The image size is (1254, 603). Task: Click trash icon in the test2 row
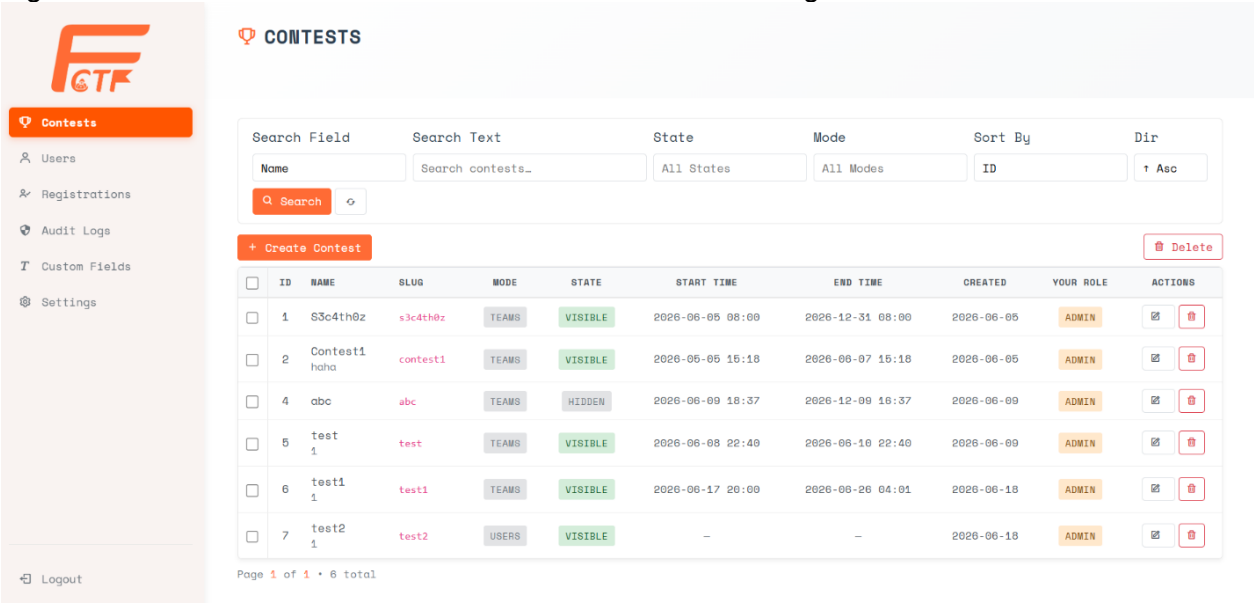point(1191,535)
